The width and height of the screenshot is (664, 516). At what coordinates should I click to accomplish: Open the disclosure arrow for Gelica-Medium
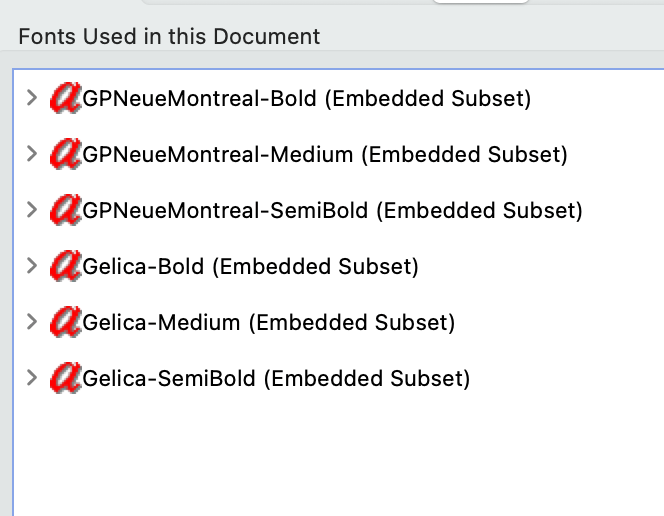coord(31,322)
